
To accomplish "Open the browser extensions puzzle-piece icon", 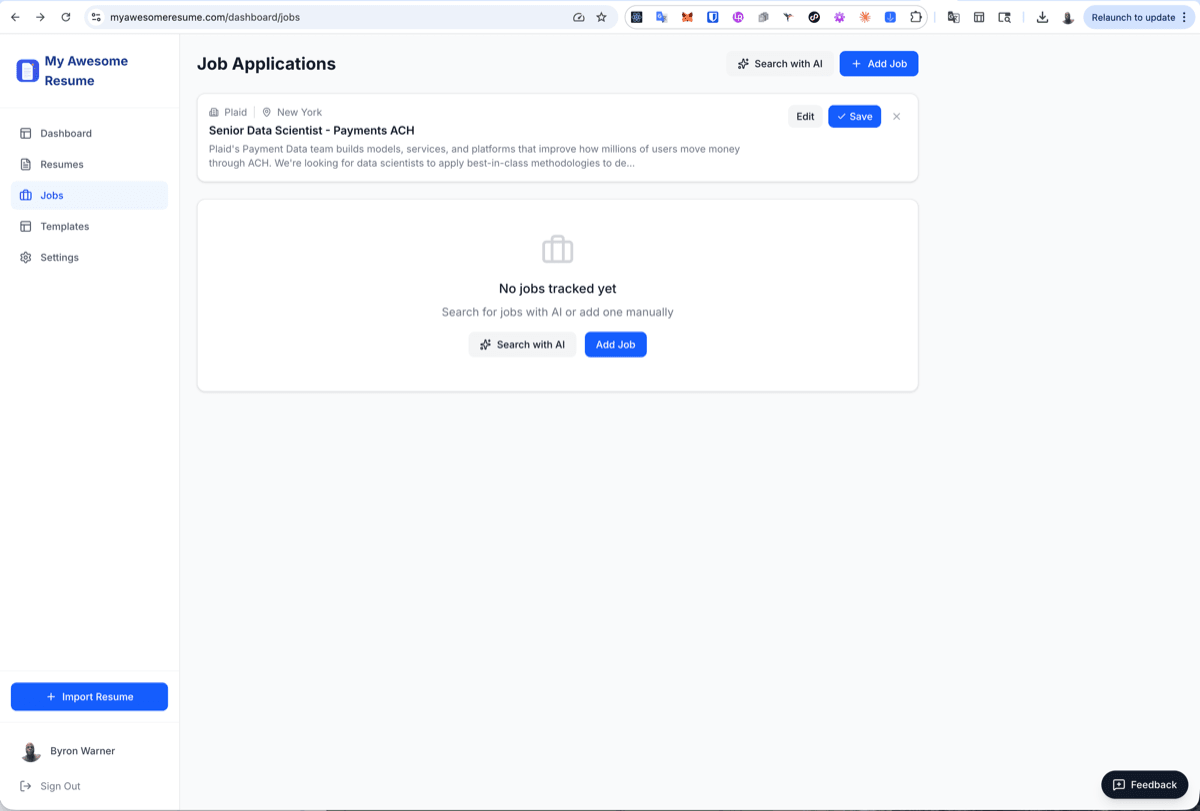I will [915, 17].
